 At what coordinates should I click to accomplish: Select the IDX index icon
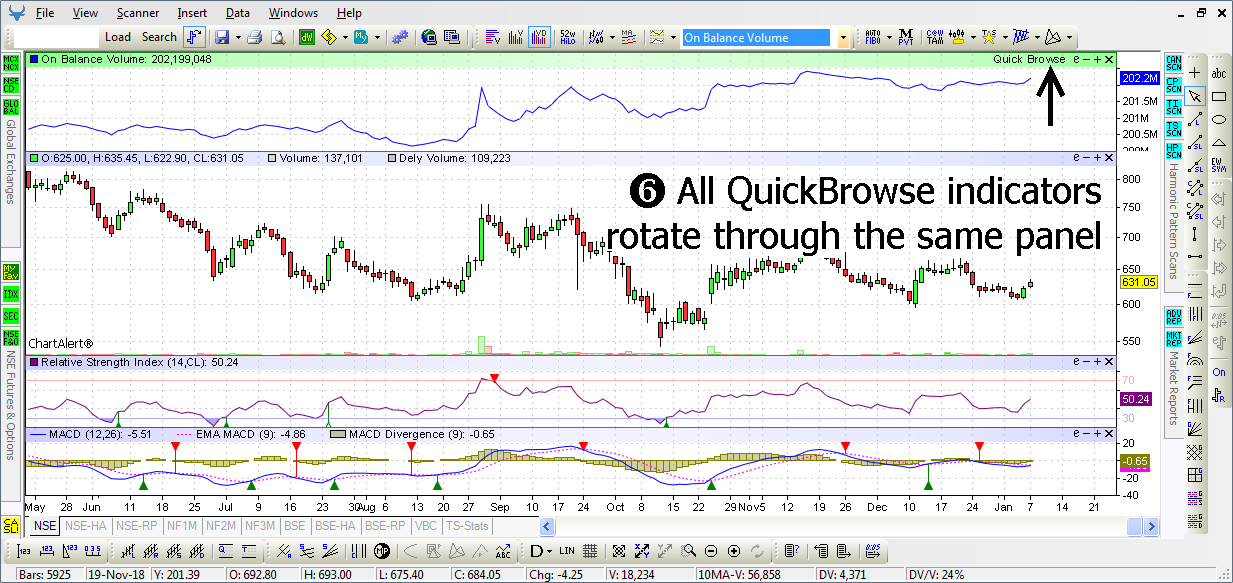click(x=11, y=294)
